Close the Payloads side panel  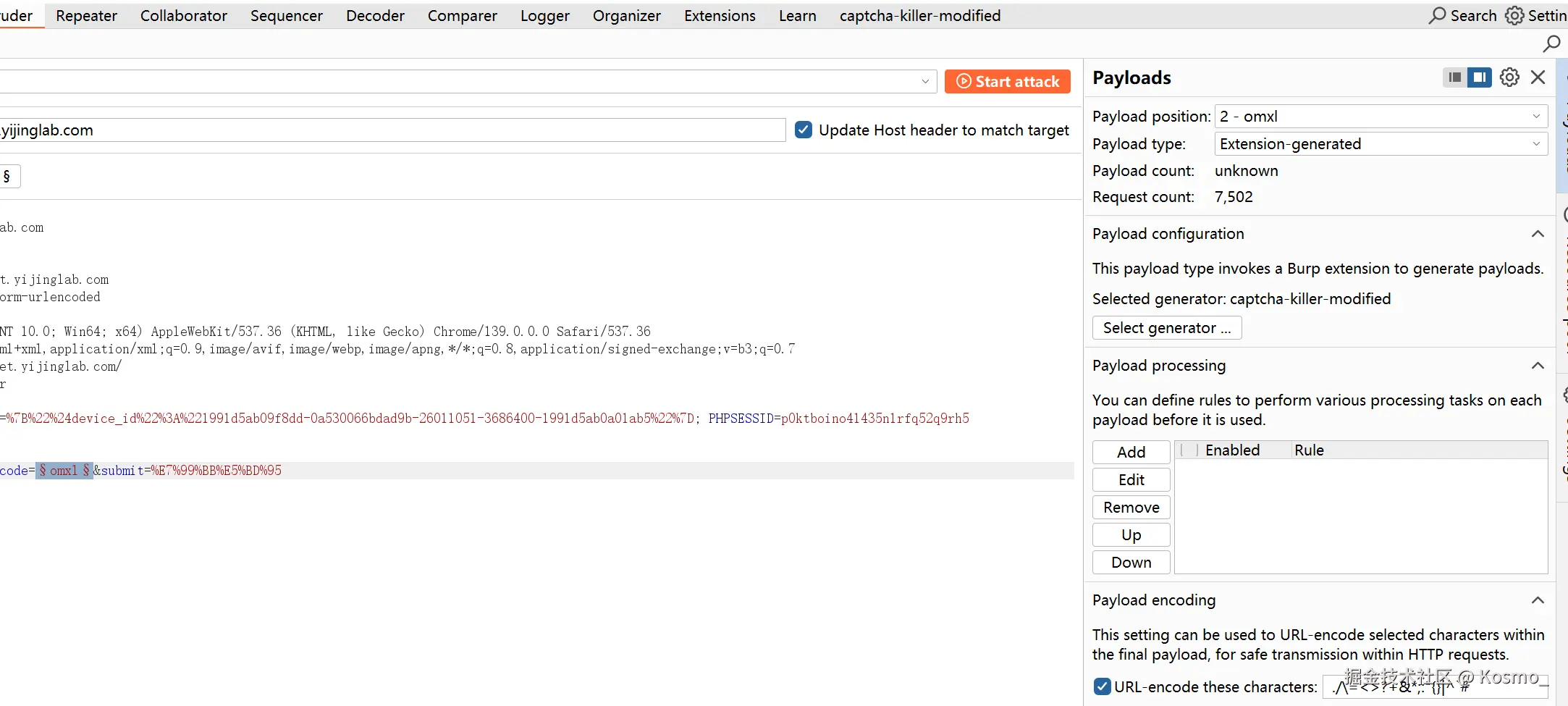[x=1538, y=77]
